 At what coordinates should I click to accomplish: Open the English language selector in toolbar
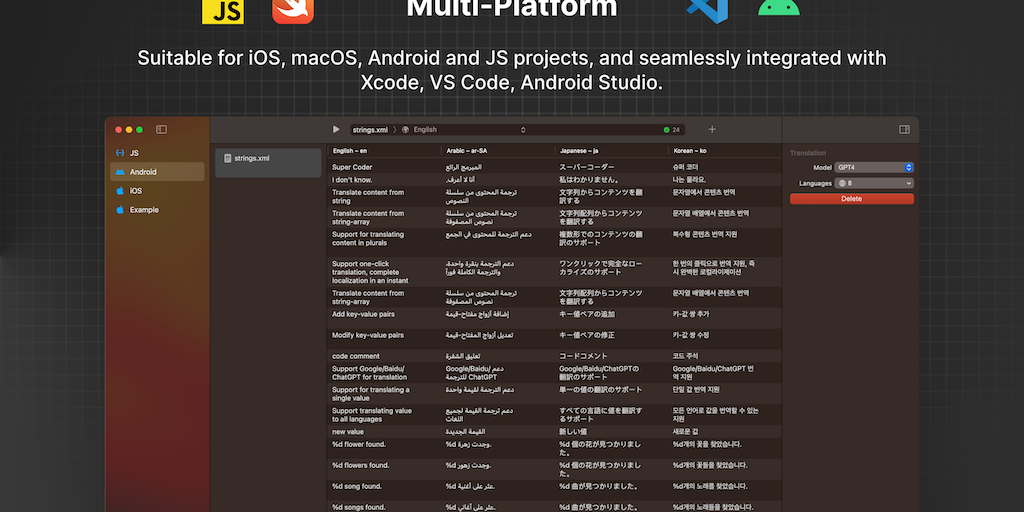pyautogui.click(x=464, y=130)
